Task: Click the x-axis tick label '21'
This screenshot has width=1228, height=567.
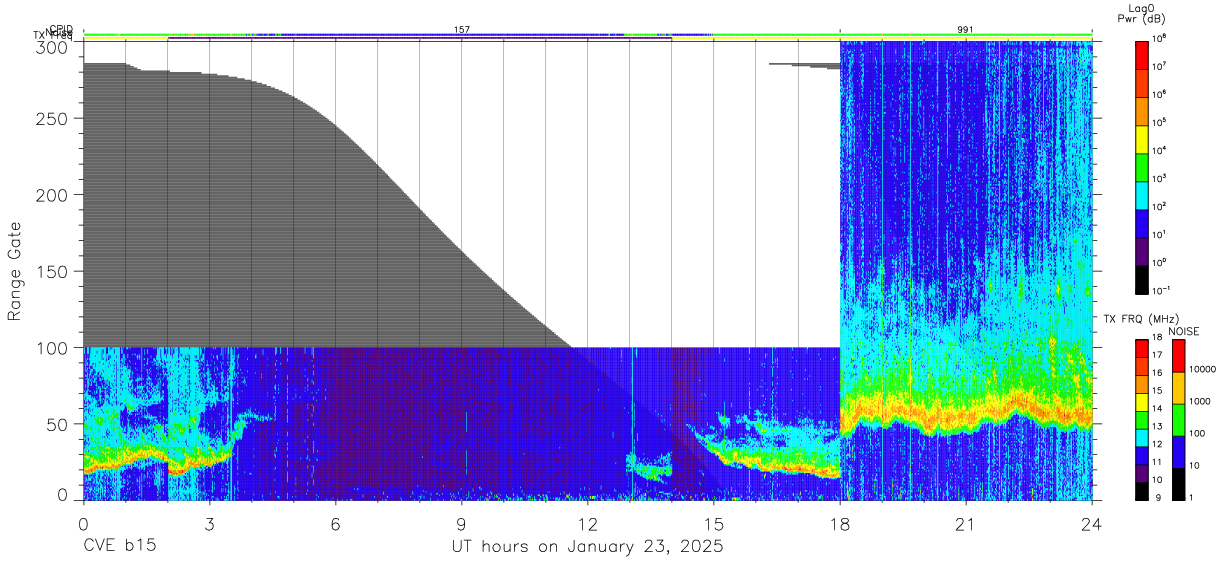Action: 965,525
